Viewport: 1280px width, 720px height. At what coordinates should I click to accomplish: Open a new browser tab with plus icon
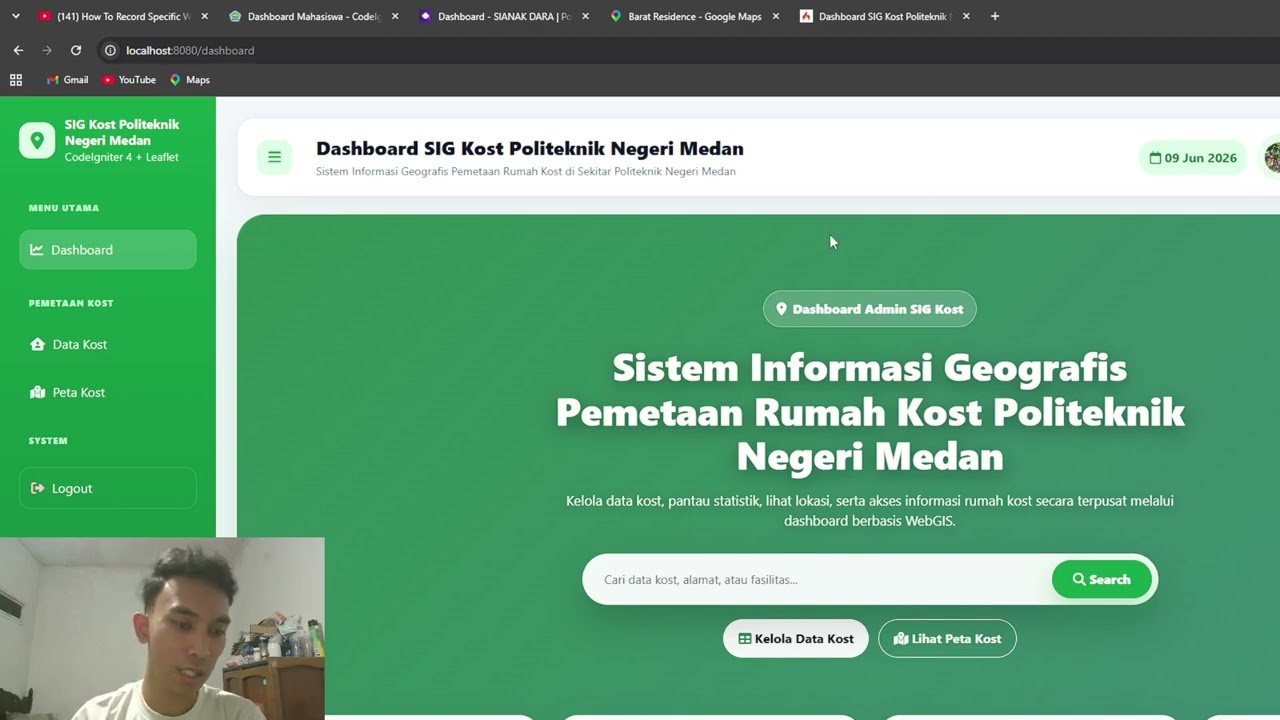[994, 16]
